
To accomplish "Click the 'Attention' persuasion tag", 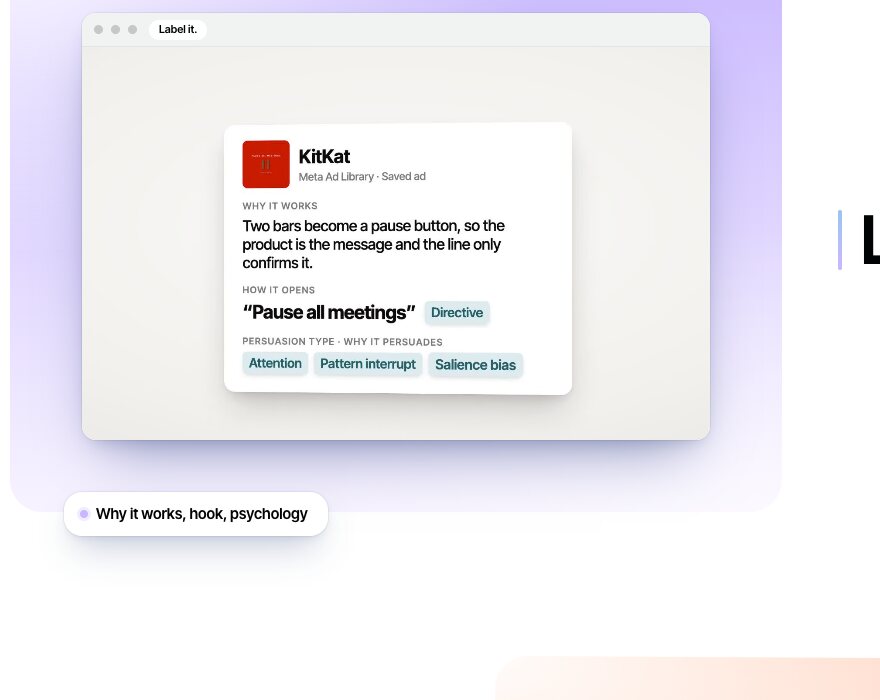I will click(275, 363).
